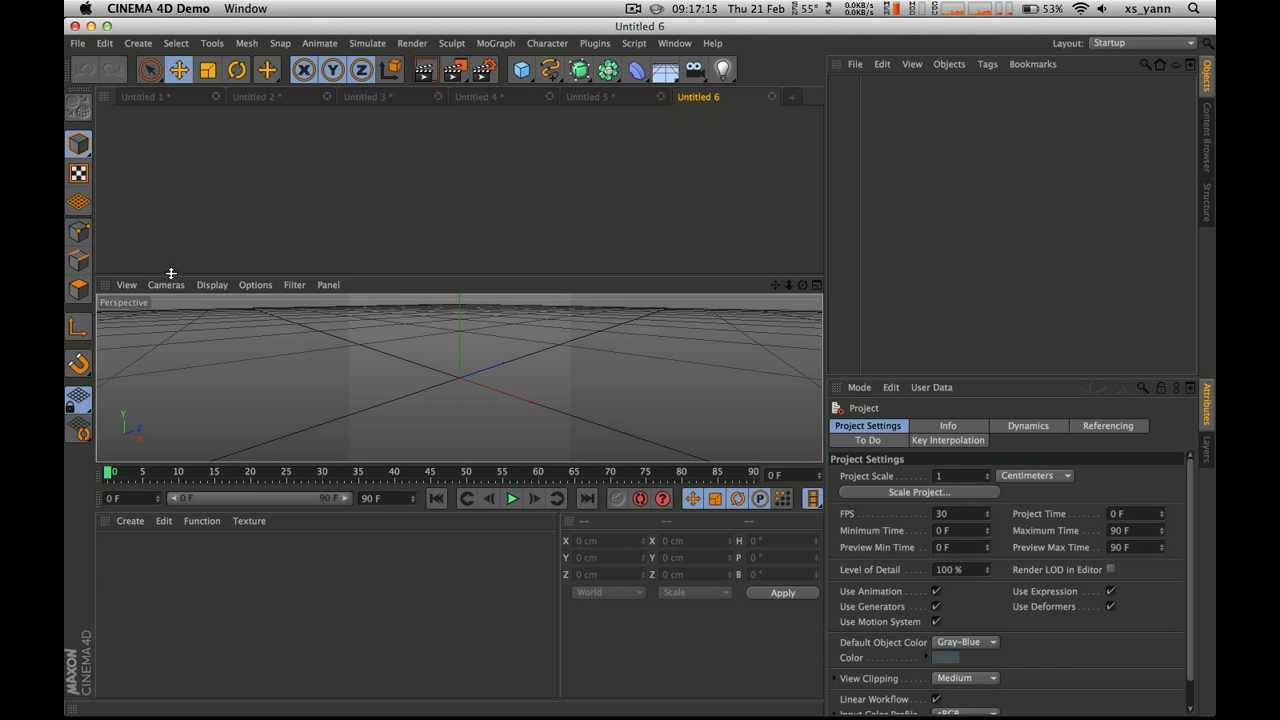Uncheck Use Motion System checkbox
1280x720 pixels.
point(936,621)
